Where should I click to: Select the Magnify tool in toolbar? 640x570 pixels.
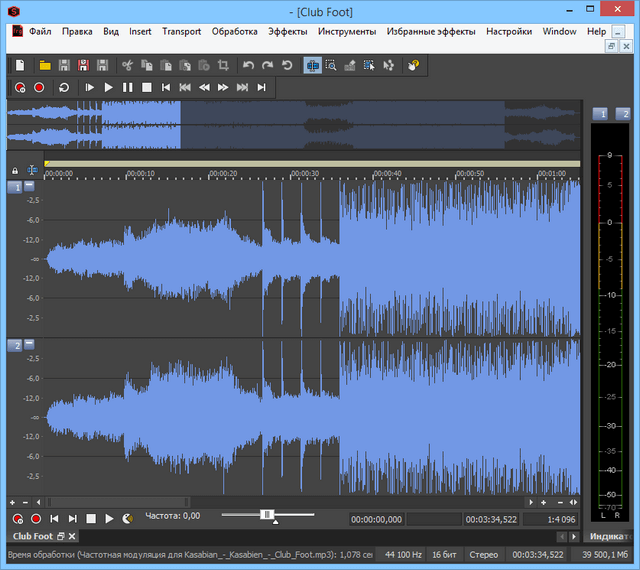[331, 65]
